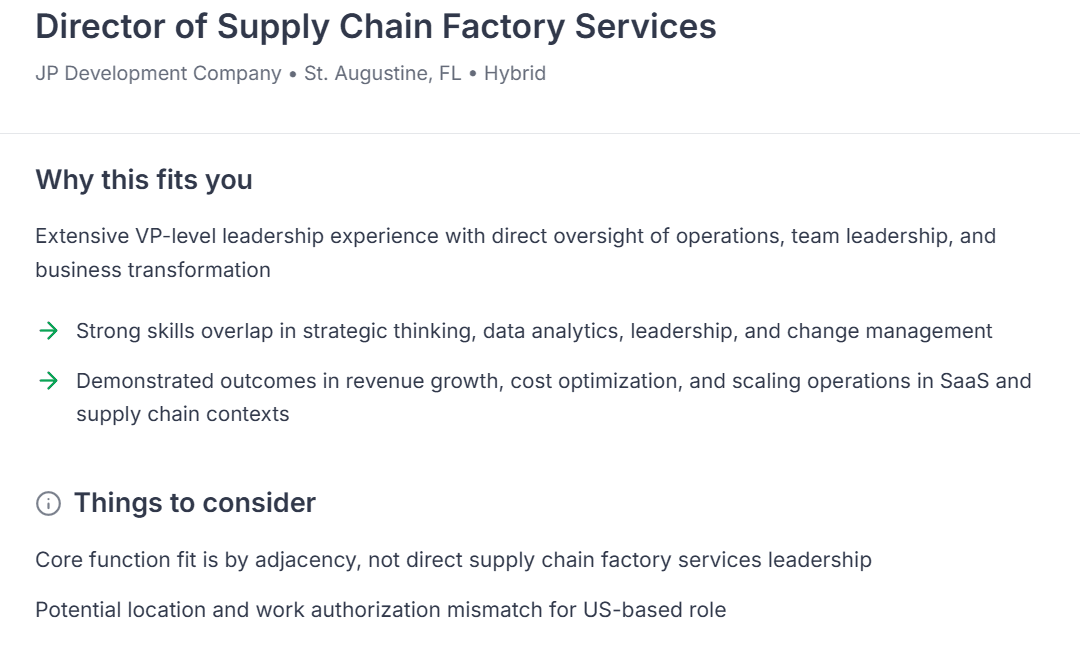Screen dimensions: 1080x648
Task: Click the Things to consider heading
Action: 195,503
